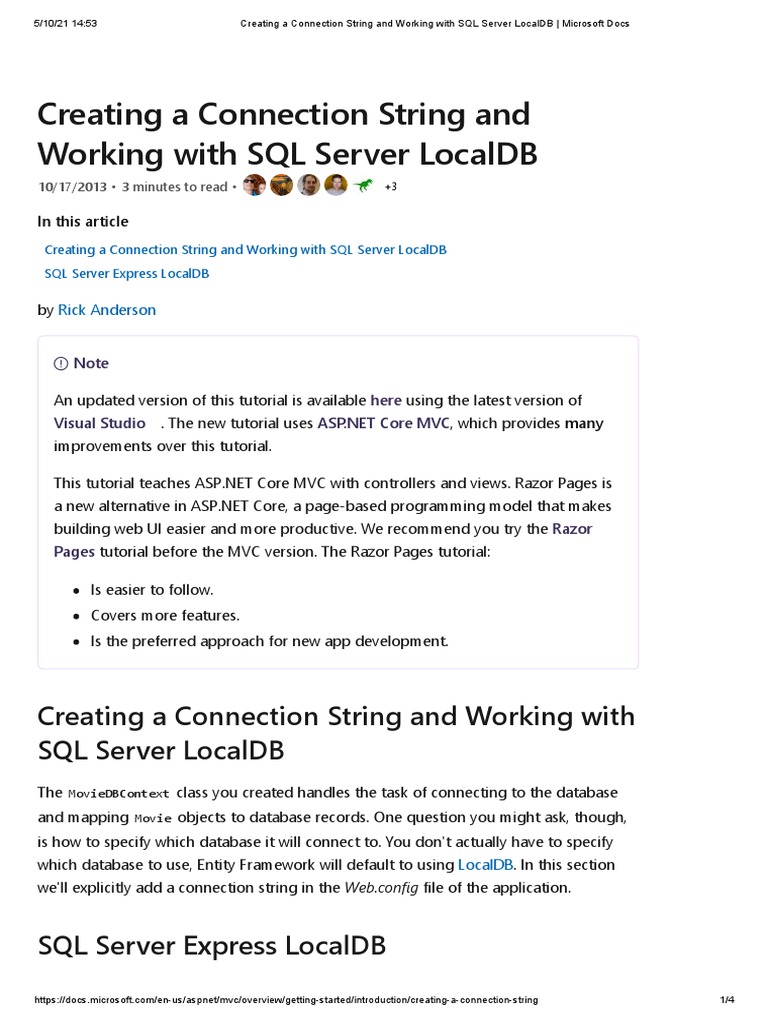Click the first contributor avatar with sunglasses

254,186
